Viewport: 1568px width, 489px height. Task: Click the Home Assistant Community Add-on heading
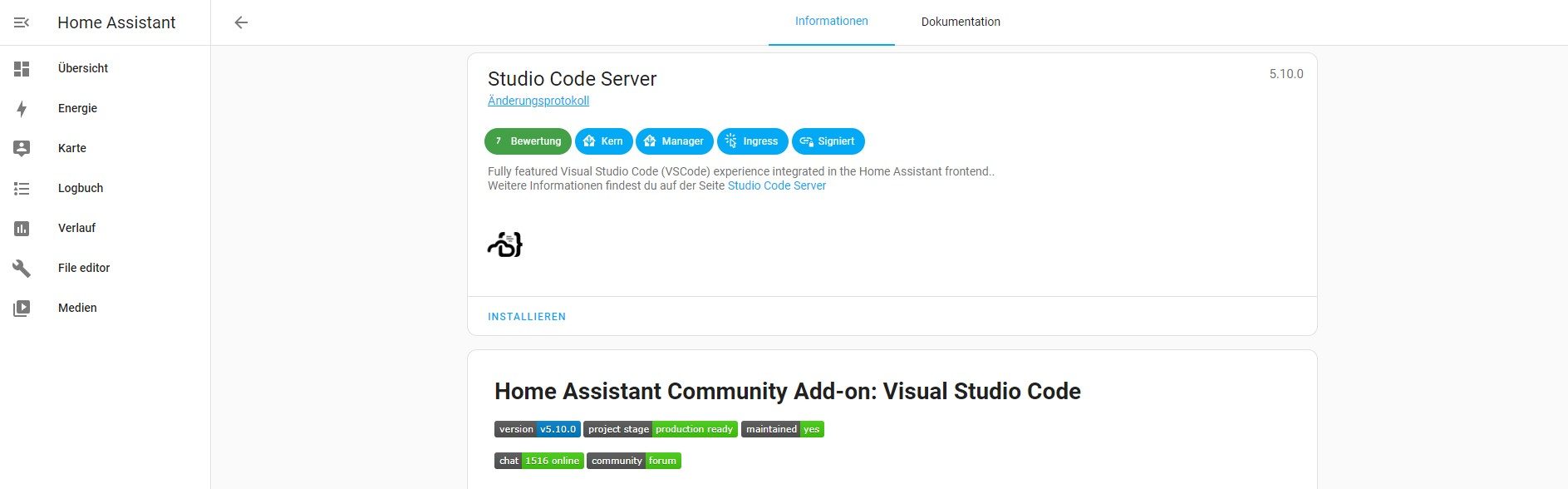788,391
